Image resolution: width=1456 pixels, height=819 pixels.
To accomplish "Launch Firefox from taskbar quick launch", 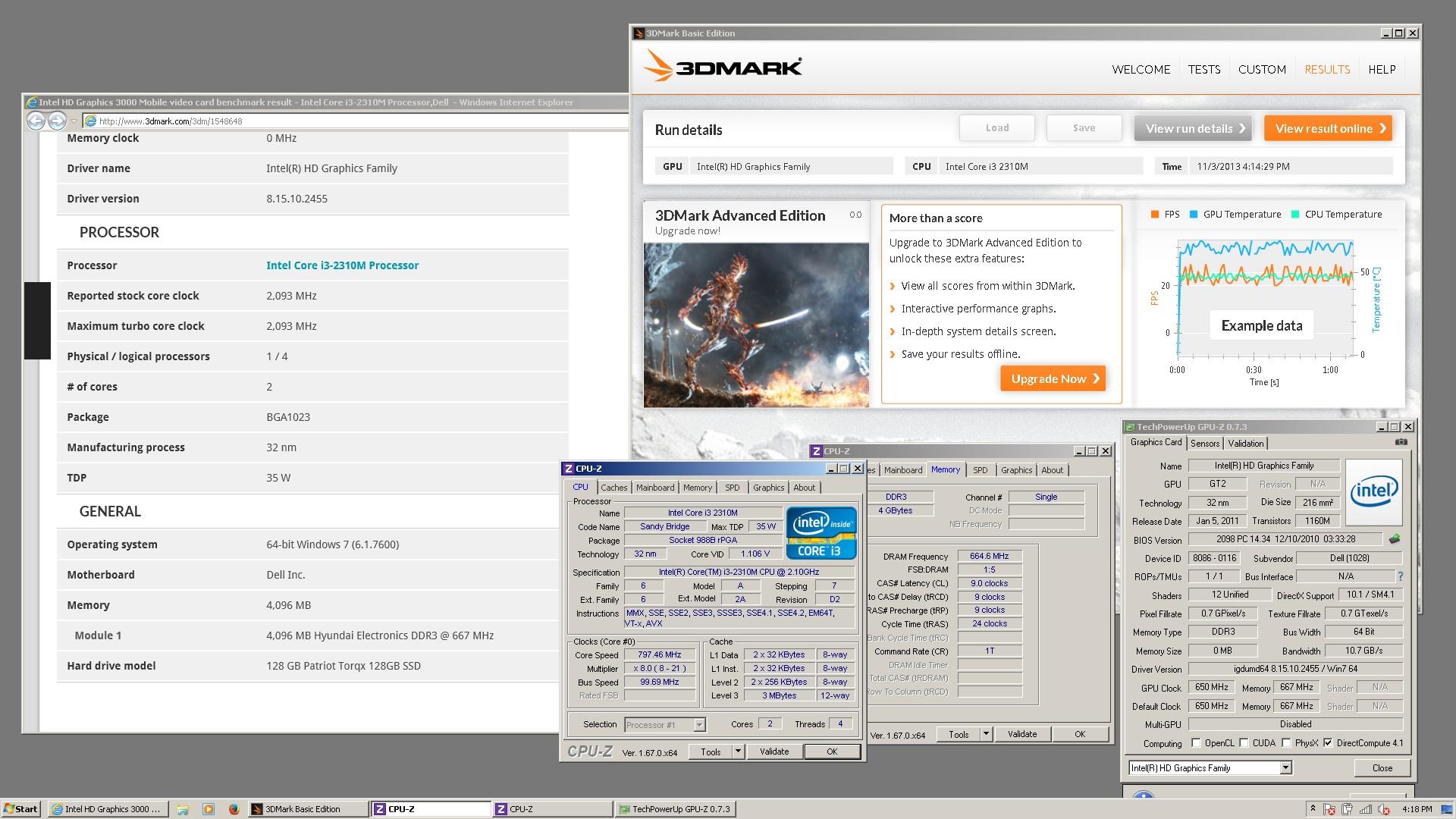I will point(234,809).
